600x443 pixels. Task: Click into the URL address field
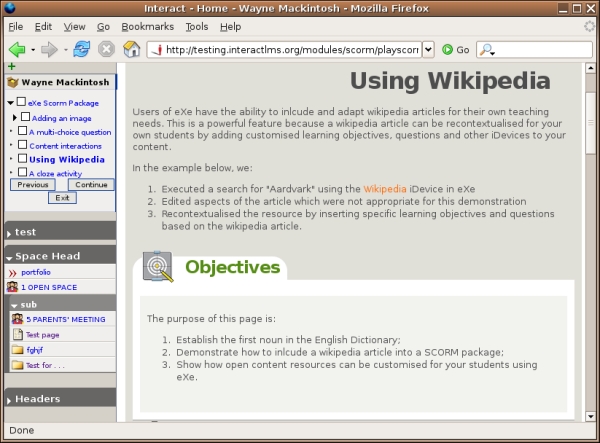pyautogui.click(x=292, y=50)
